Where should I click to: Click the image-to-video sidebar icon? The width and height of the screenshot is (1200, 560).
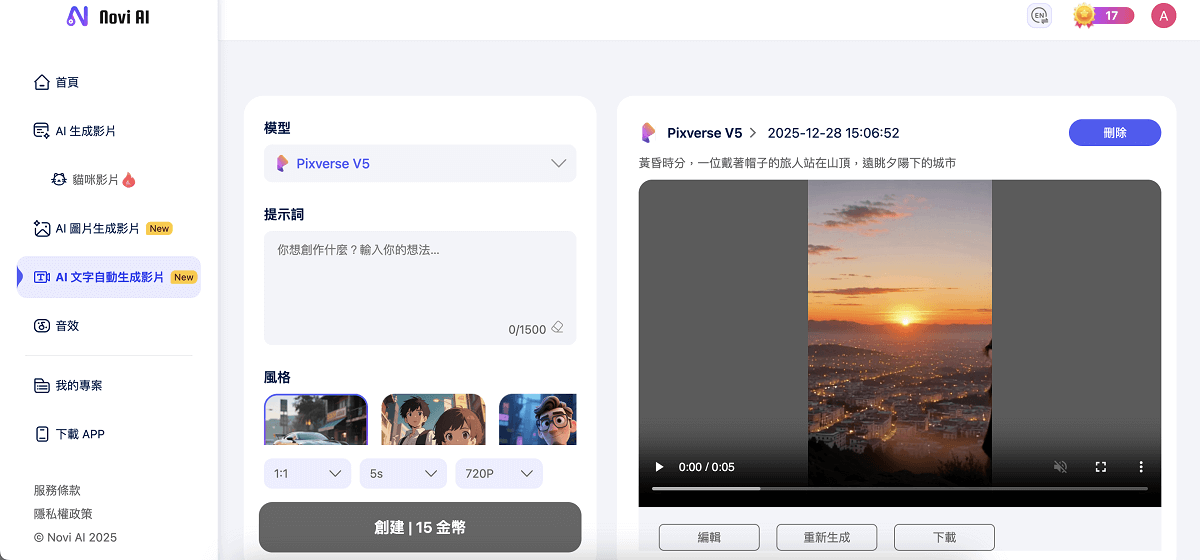[41, 228]
